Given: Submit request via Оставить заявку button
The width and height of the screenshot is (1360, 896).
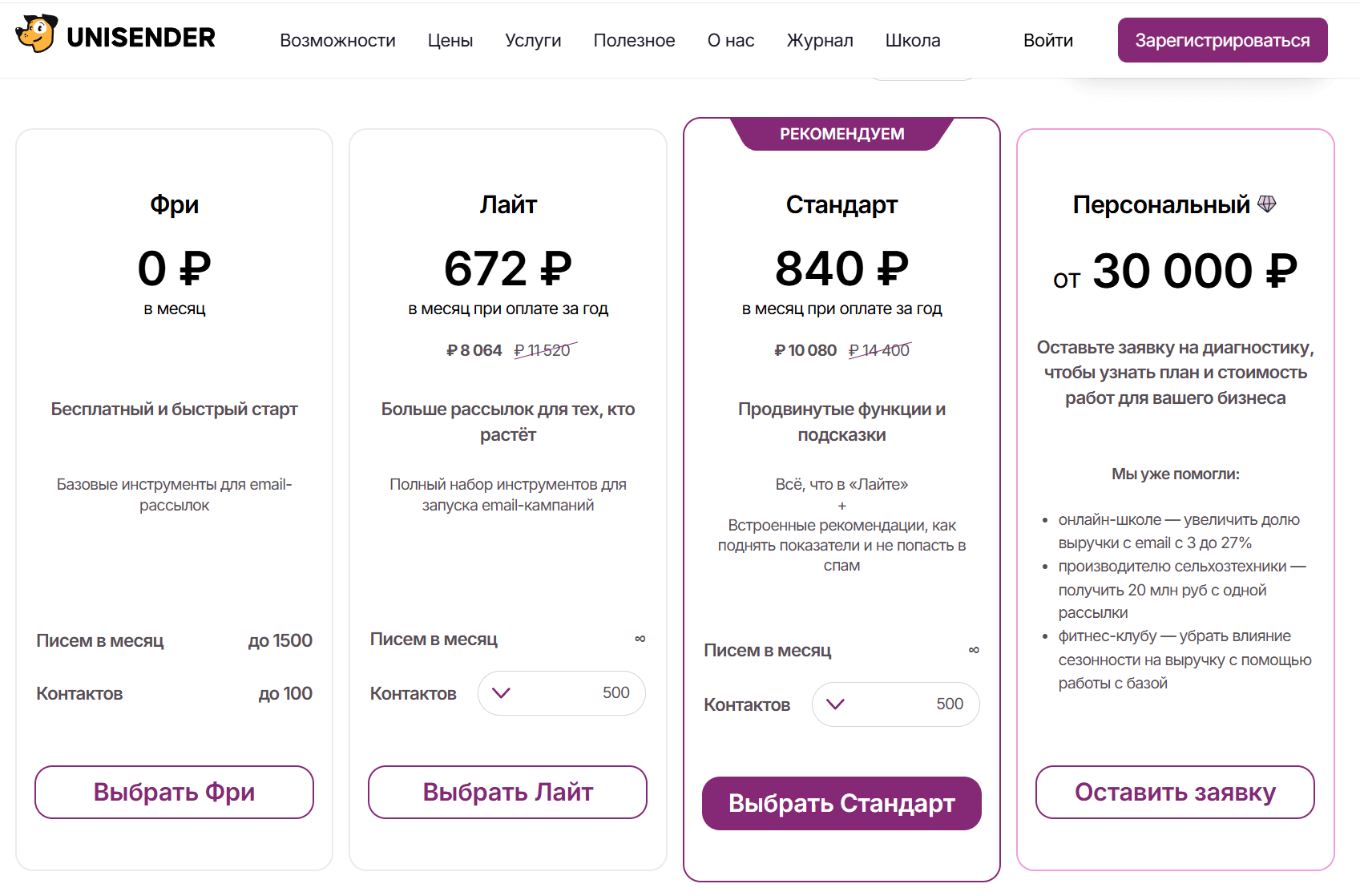Looking at the screenshot, I should pos(1175,792).
